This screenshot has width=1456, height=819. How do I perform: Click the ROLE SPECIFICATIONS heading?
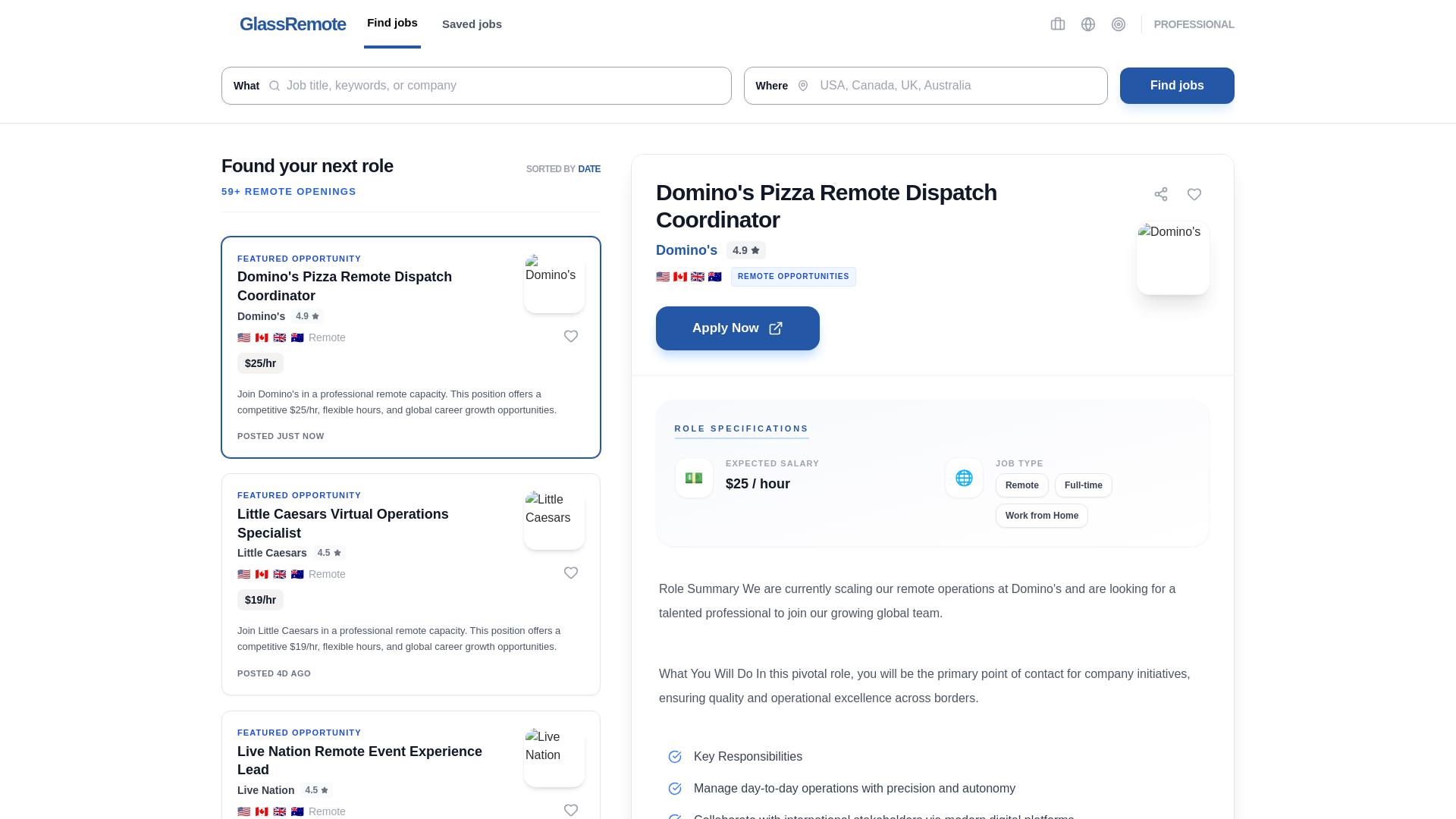pos(742,428)
